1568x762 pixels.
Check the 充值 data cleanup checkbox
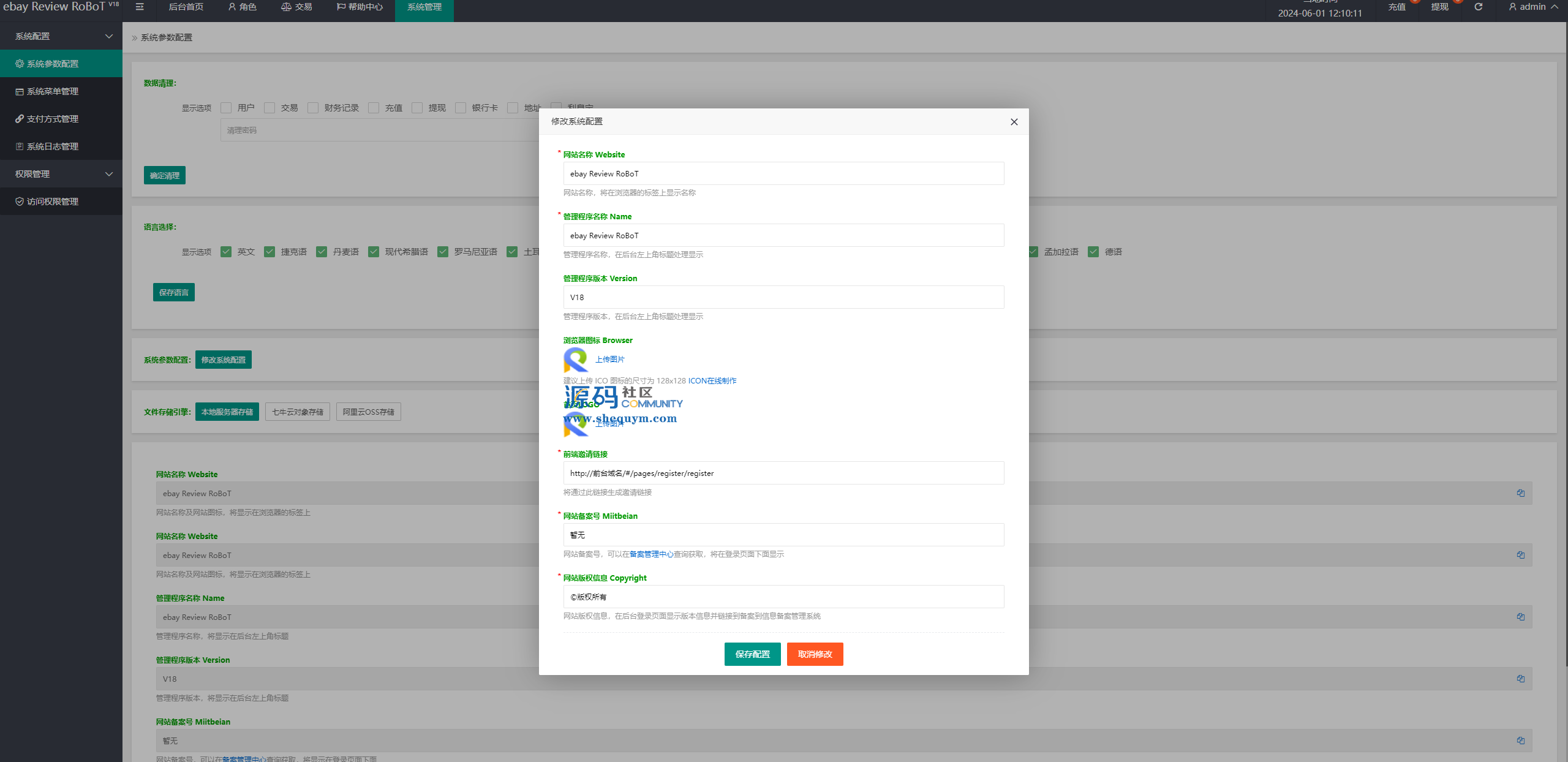coord(374,108)
